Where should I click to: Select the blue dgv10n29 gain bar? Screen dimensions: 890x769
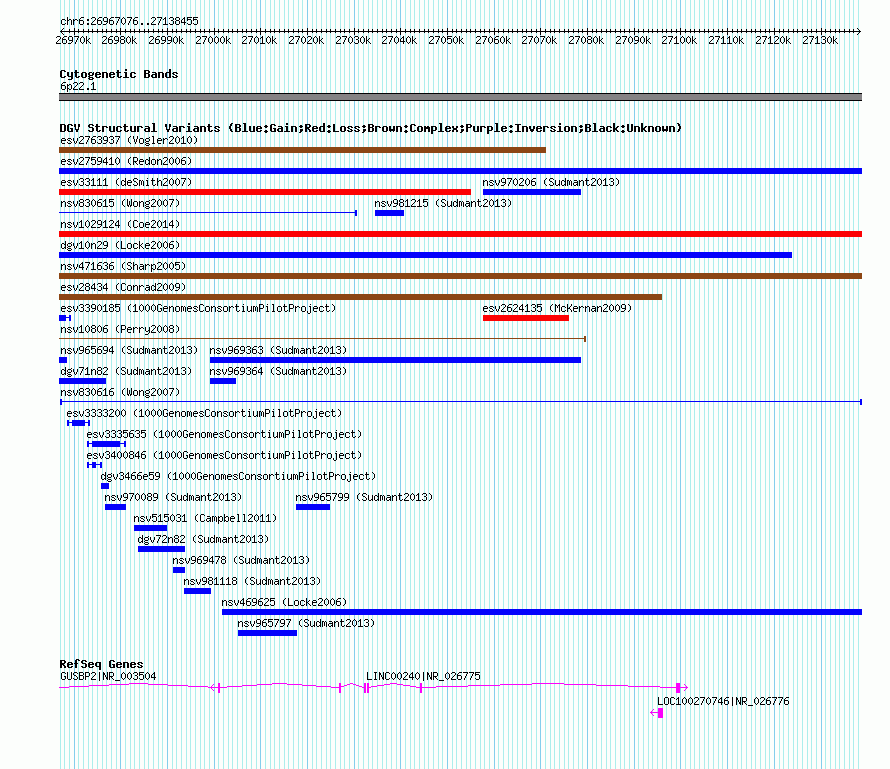pyautogui.click(x=426, y=255)
